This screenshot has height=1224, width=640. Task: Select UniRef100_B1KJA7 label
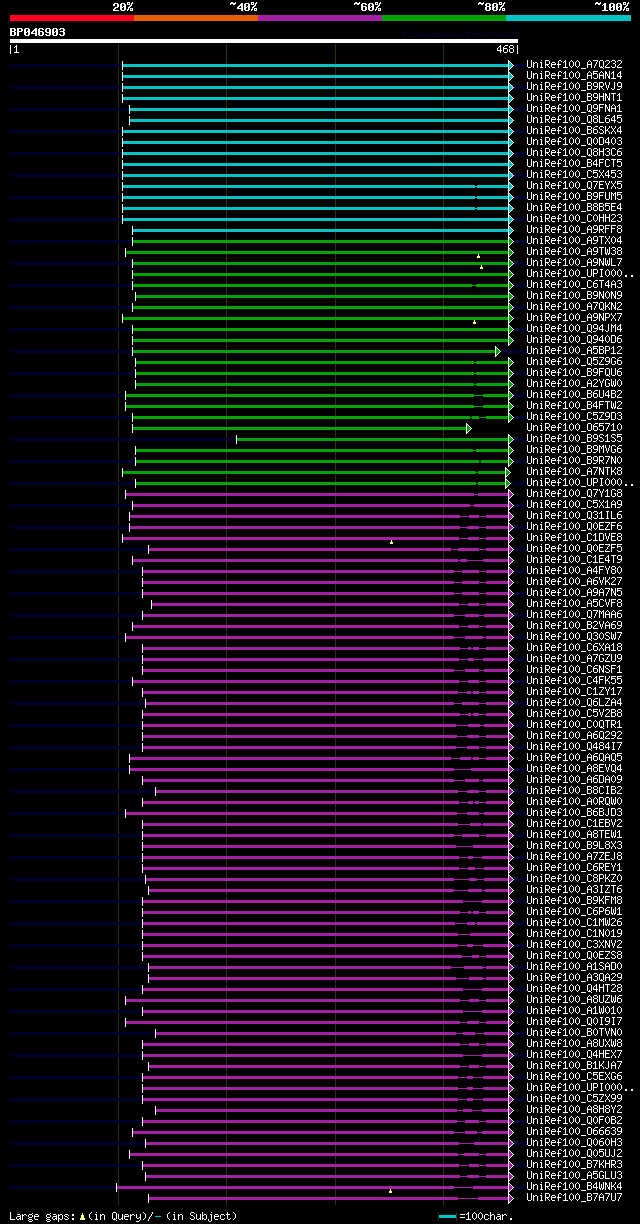[x=574, y=1066]
